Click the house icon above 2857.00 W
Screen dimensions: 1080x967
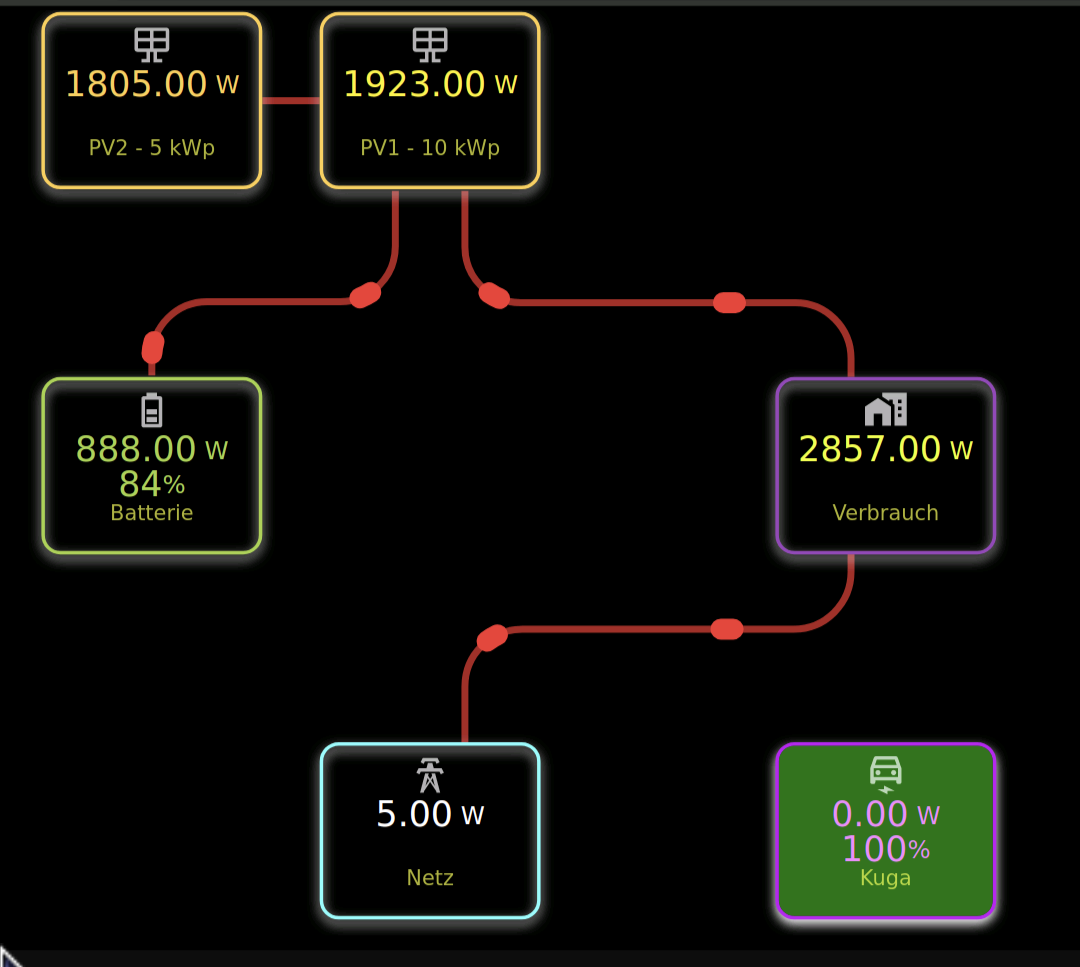pyautogui.click(x=886, y=409)
